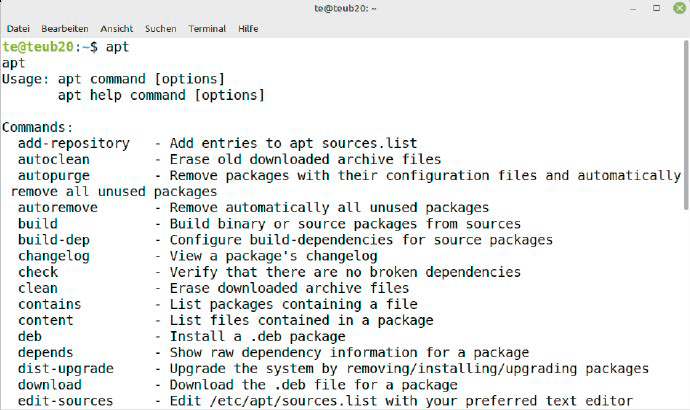Open the Datei menu
Image resolution: width=690 pixels, height=410 pixels.
18,29
